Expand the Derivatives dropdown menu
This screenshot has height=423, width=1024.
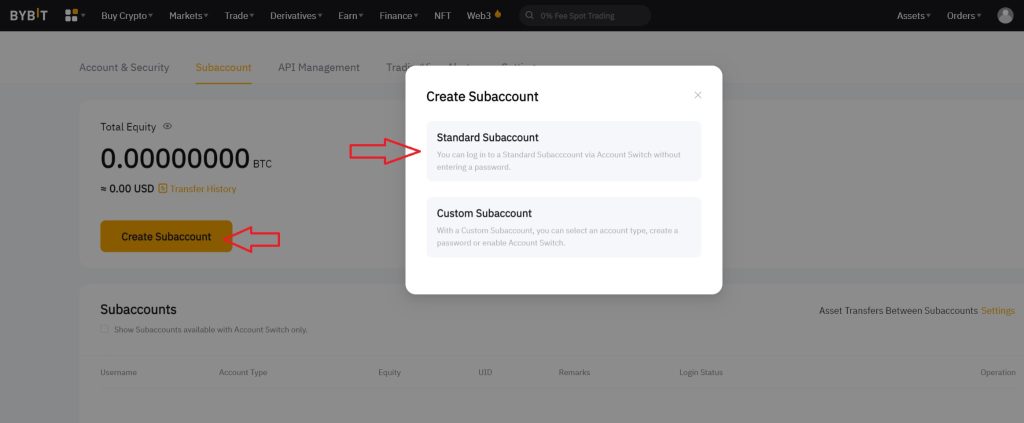point(296,16)
